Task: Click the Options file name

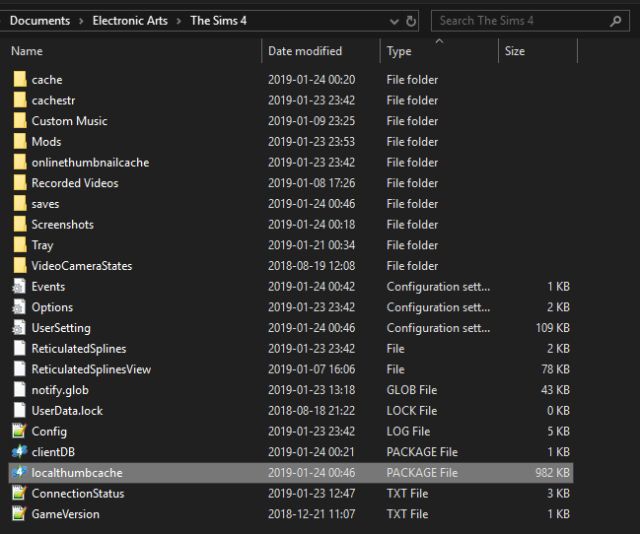Action: 52,307
